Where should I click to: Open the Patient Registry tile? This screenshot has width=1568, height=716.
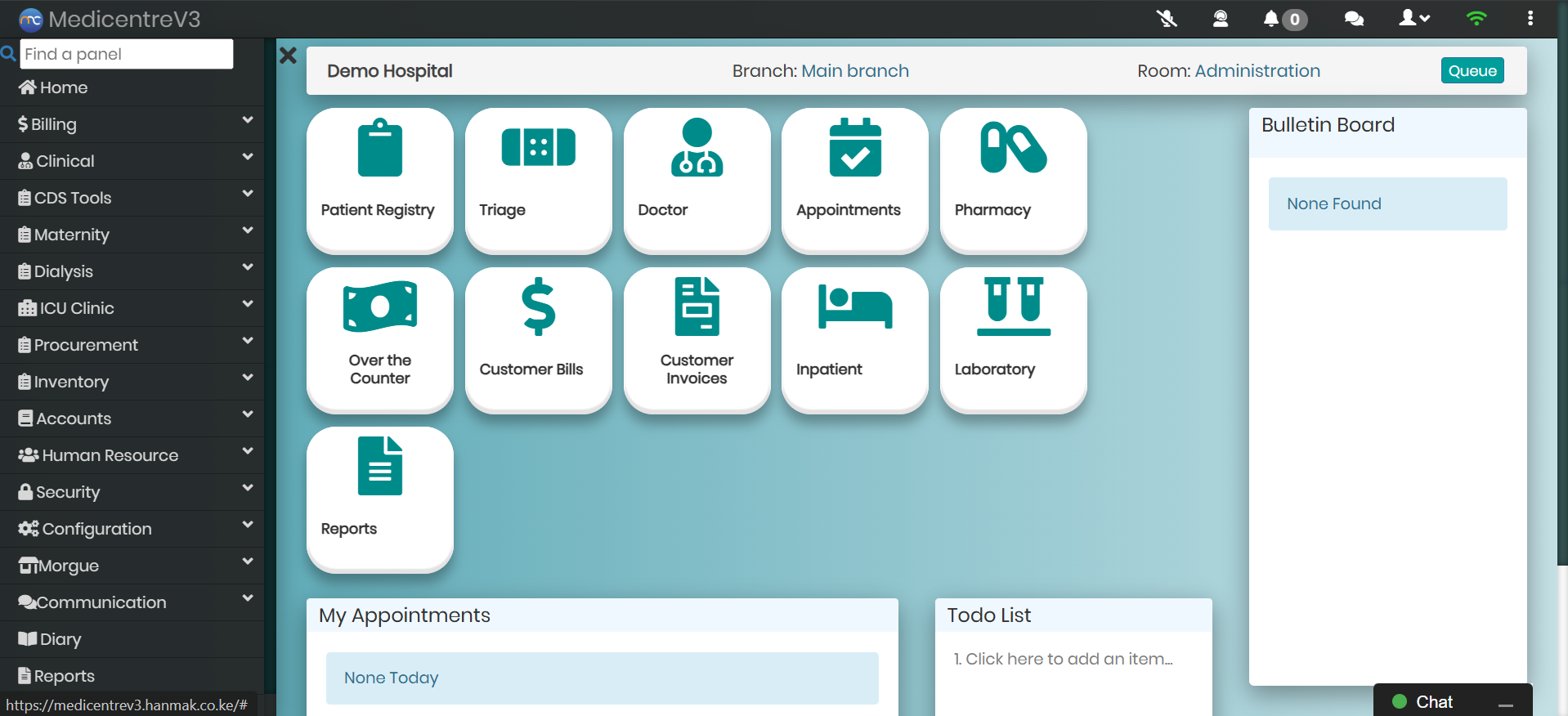click(x=379, y=180)
